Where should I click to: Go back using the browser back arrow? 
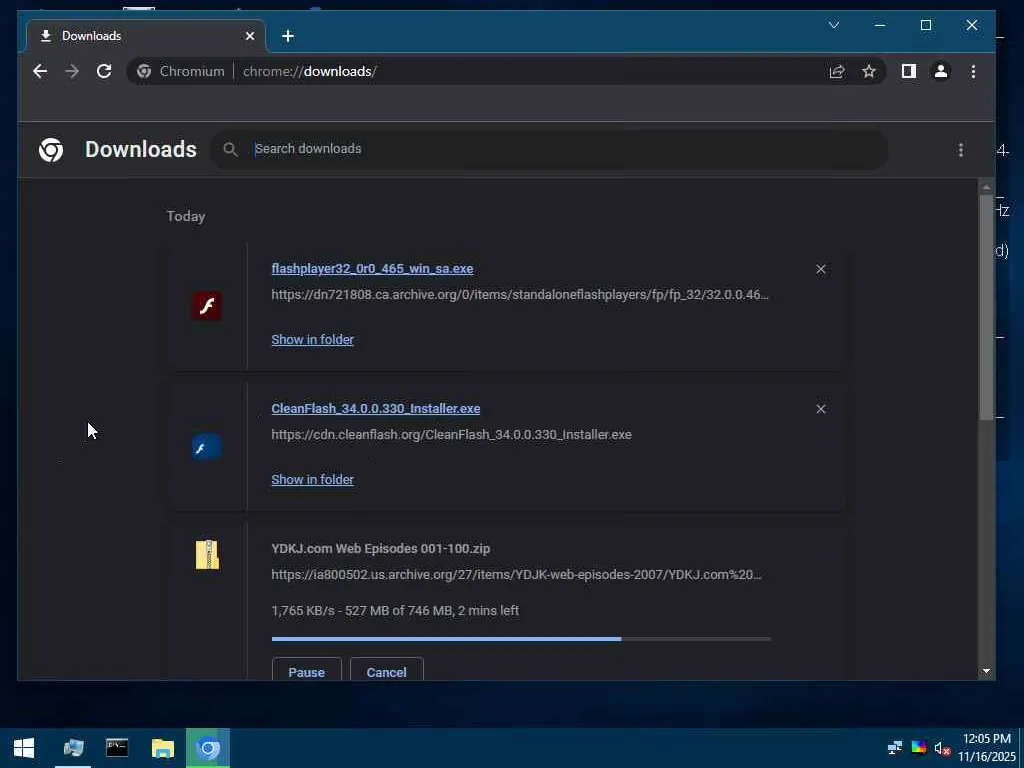40,71
